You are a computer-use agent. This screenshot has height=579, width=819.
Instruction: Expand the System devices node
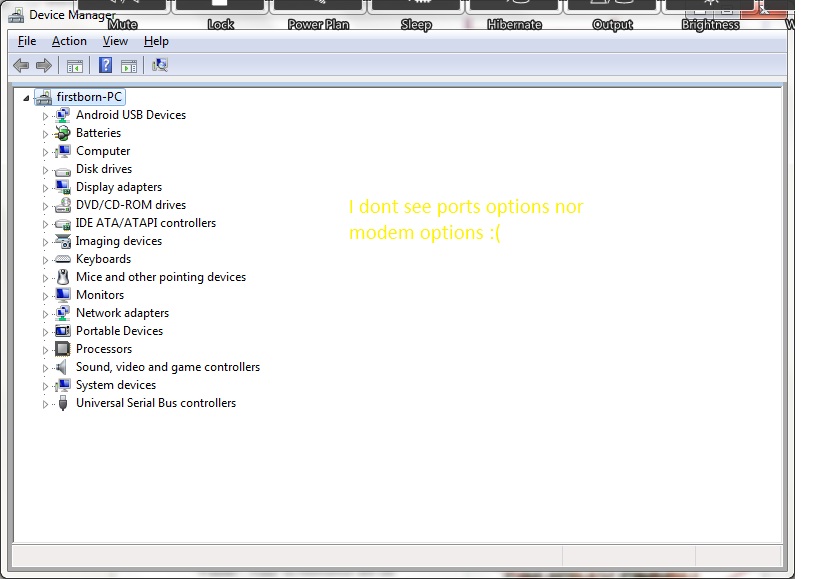coord(45,386)
